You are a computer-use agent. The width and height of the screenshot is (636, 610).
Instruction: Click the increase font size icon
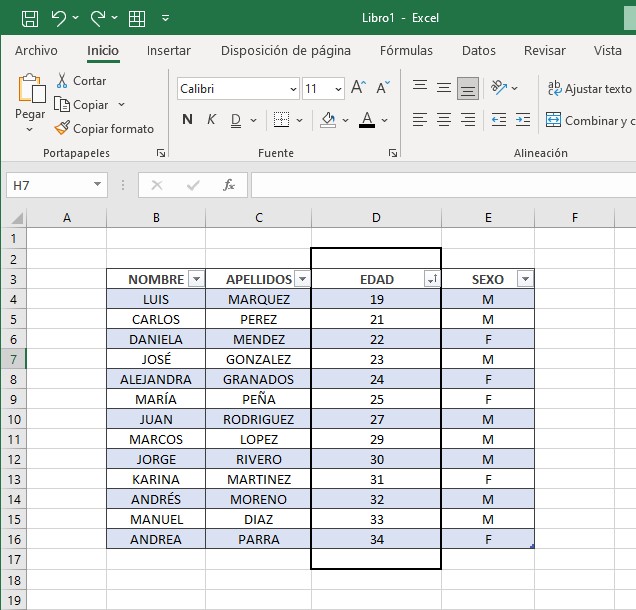pyautogui.click(x=359, y=88)
